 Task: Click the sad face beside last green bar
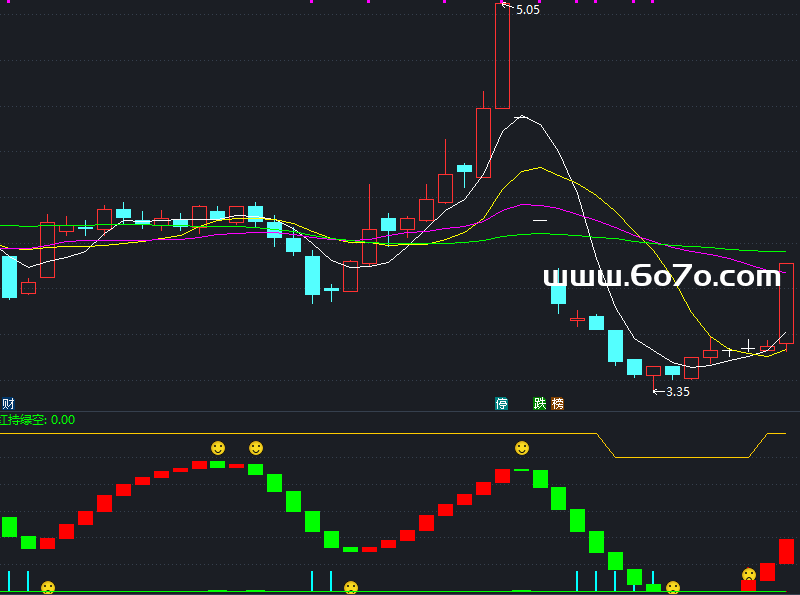pos(673,588)
